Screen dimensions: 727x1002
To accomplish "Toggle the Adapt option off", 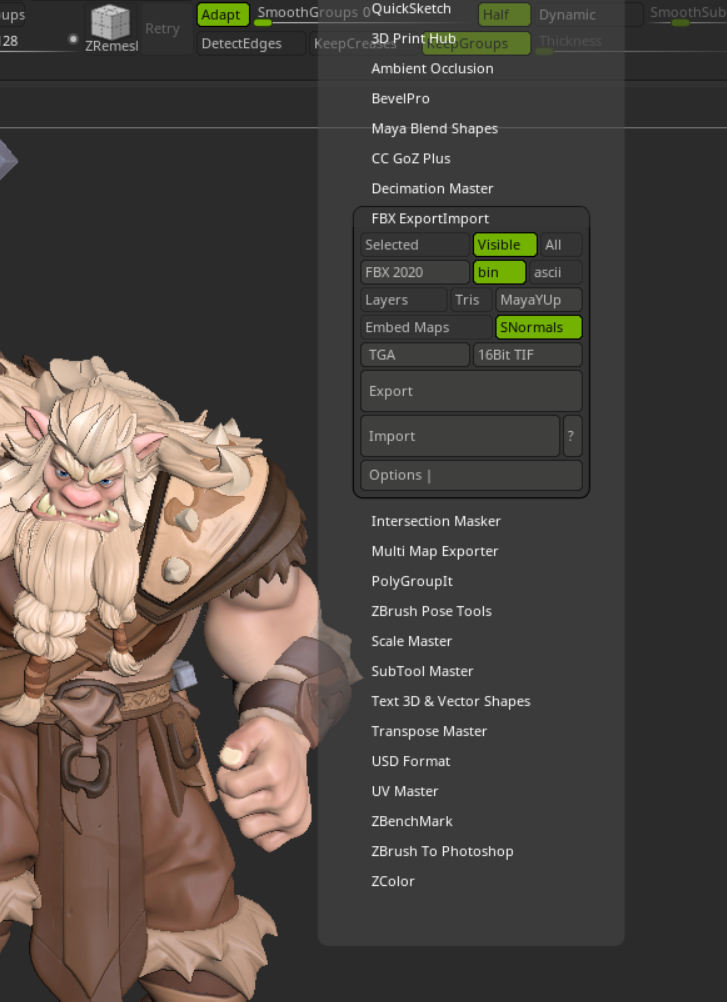I will pos(222,15).
